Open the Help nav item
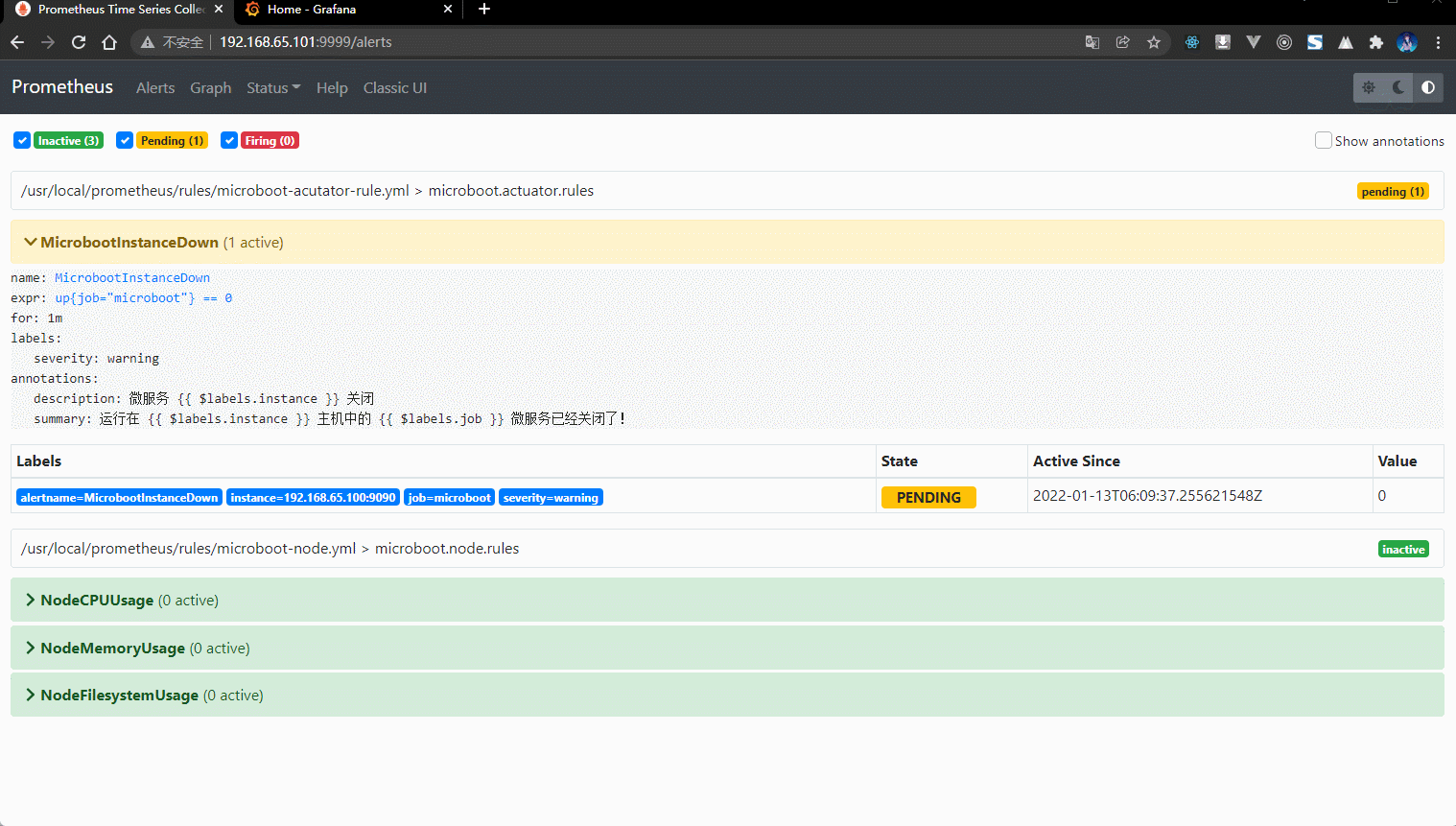1456x826 pixels. pos(332,87)
